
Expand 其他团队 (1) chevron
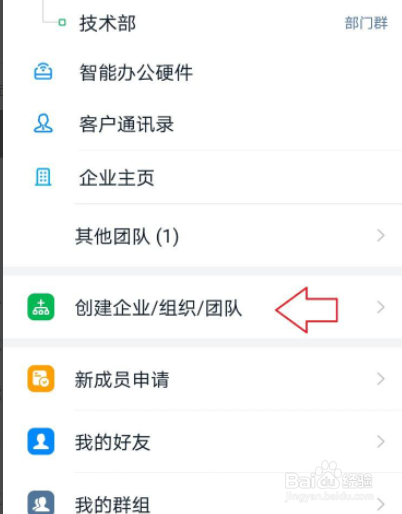(381, 236)
